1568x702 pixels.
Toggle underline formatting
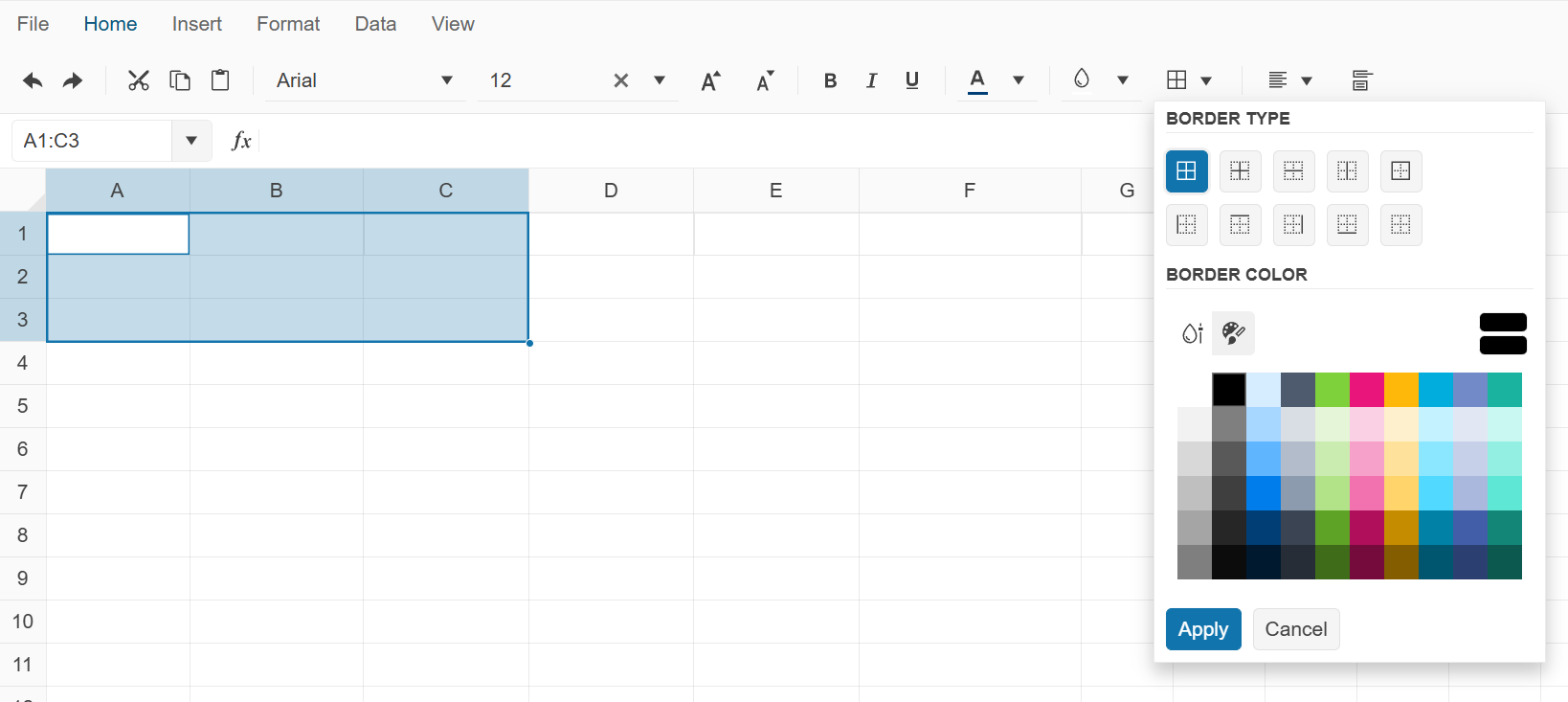coord(912,80)
